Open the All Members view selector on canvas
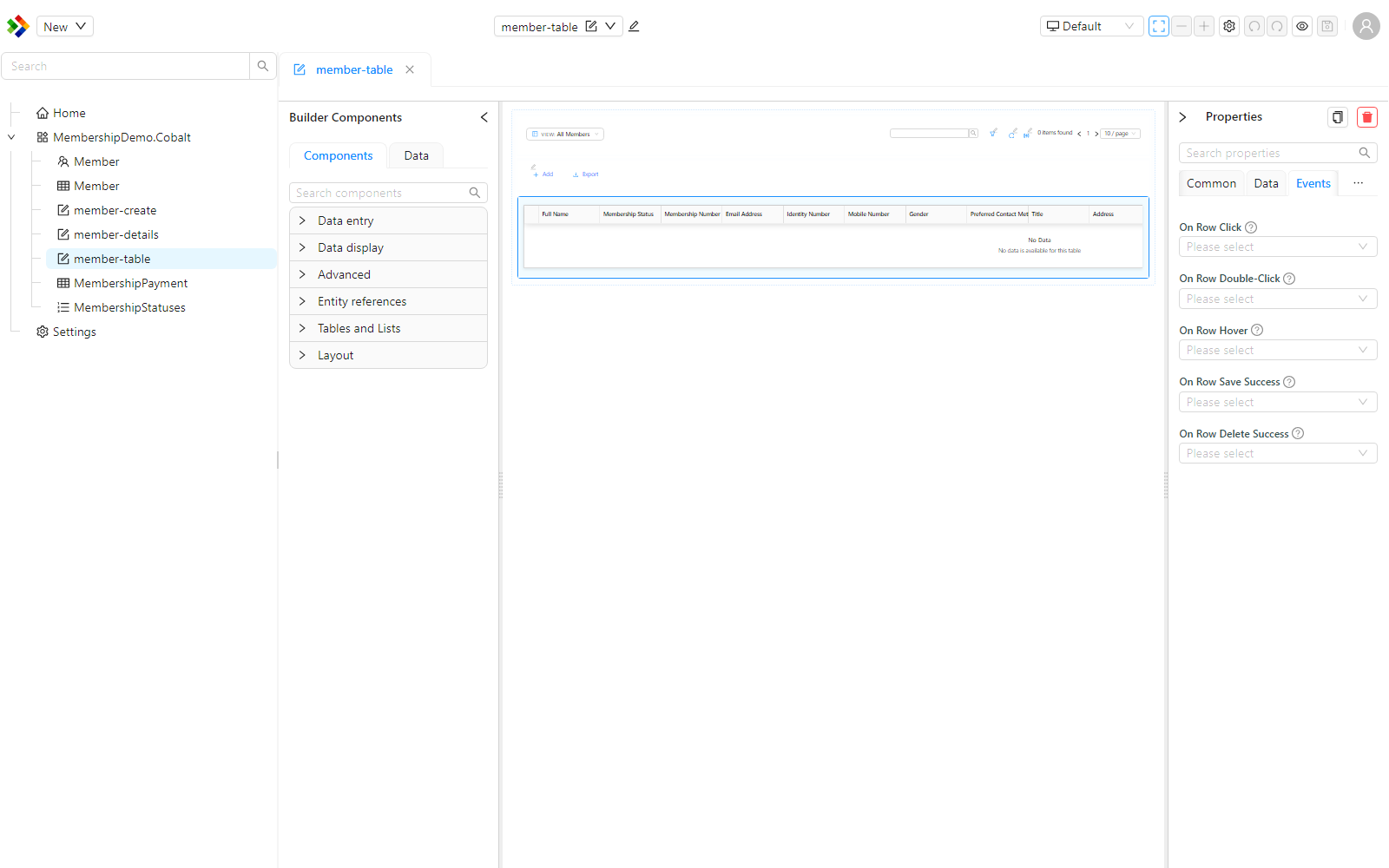Screen dimensions: 1389x868 tap(565, 134)
